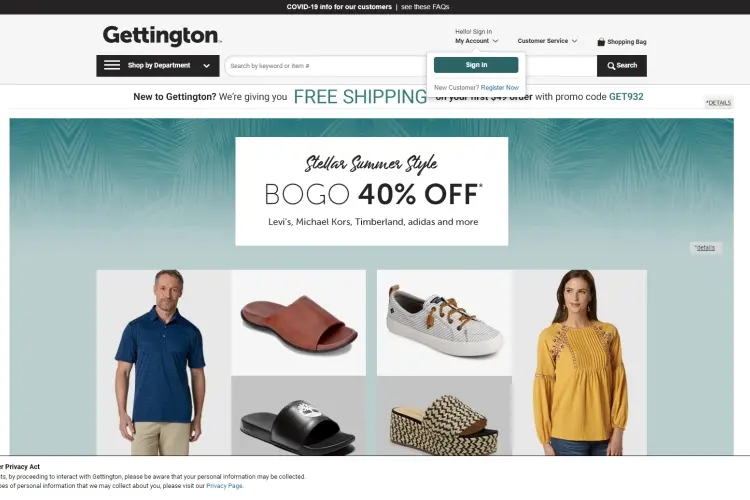Select the black Timberland slide image

pos(299,416)
